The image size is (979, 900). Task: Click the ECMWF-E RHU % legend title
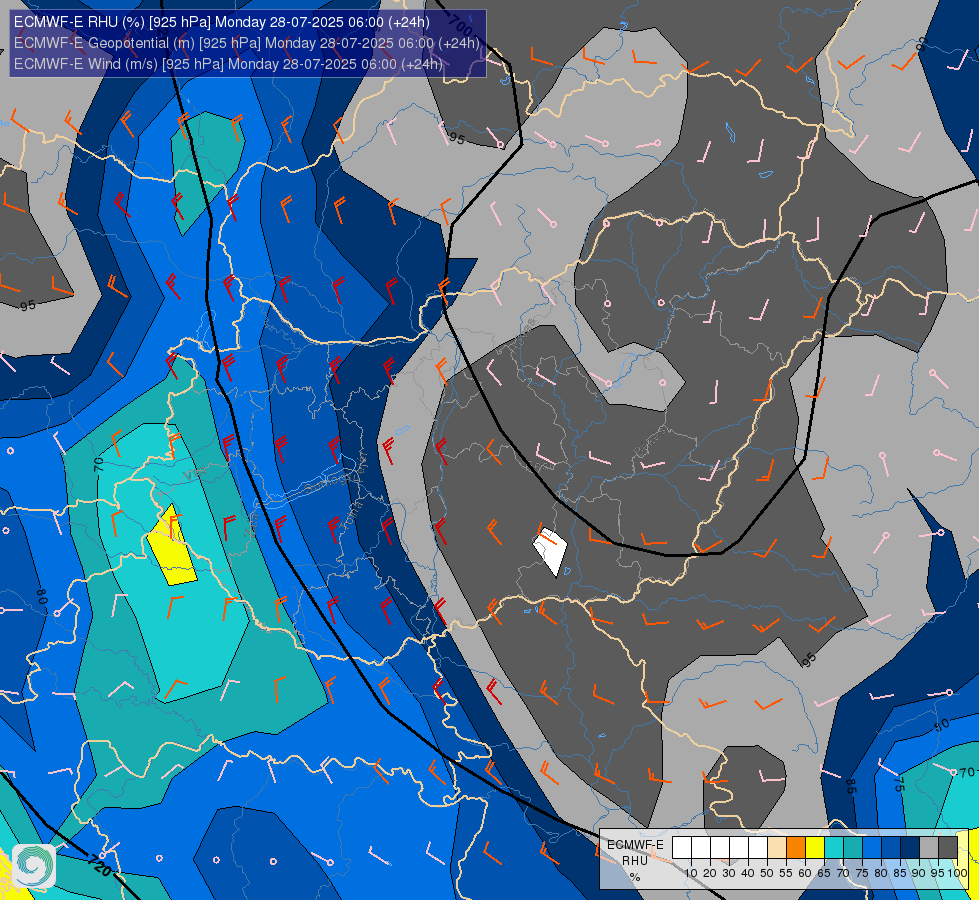coord(635,861)
